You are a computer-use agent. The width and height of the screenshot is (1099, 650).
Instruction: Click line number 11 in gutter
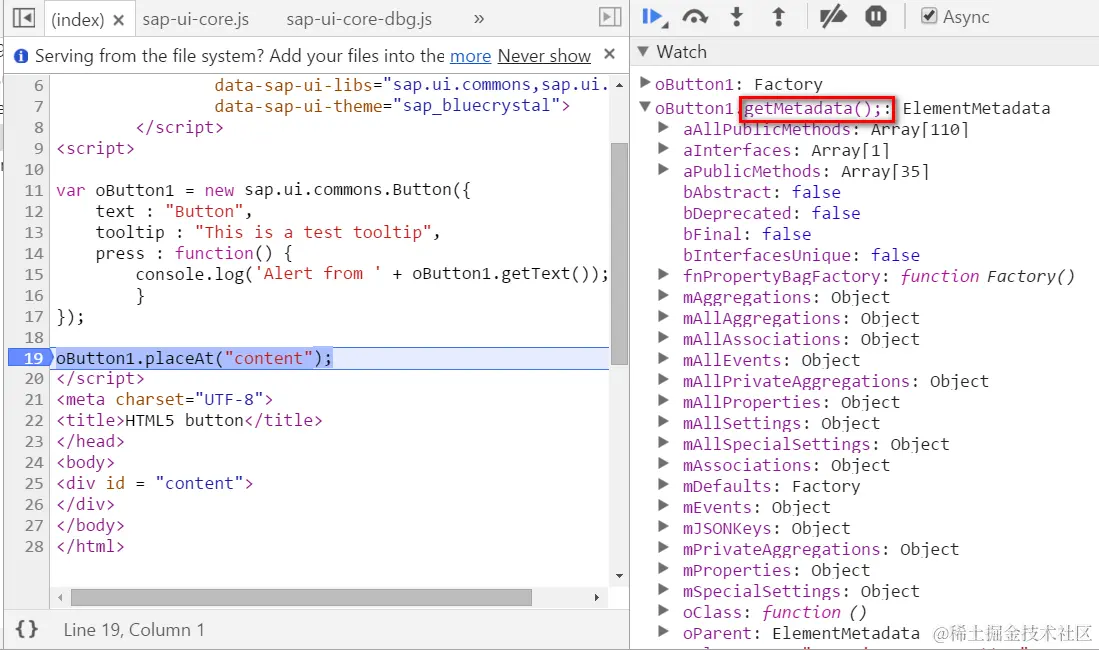[x=34, y=190]
